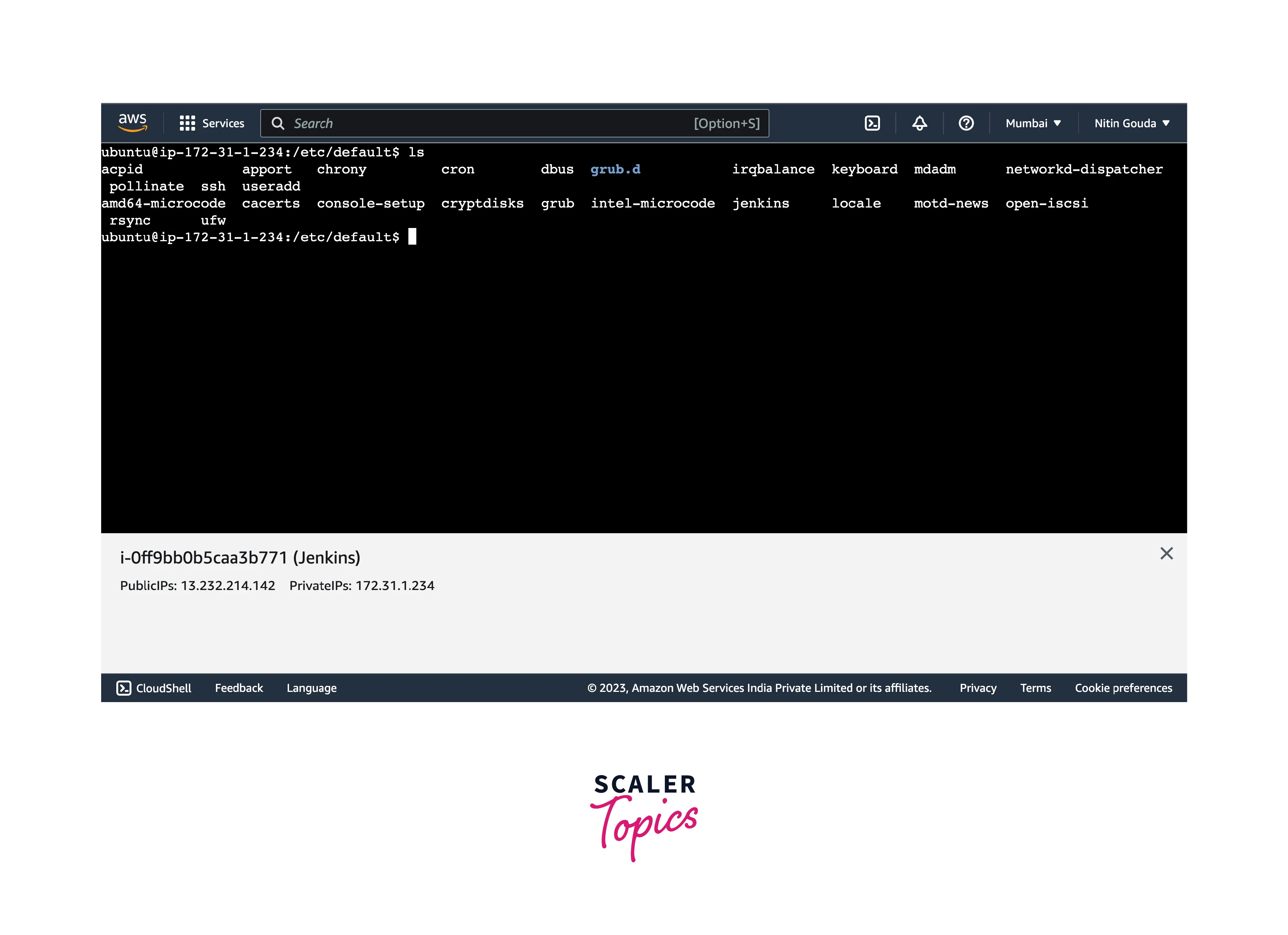This screenshot has height=935, width=1288.
Task: Open the notifications bell
Action: coord(919,123)
